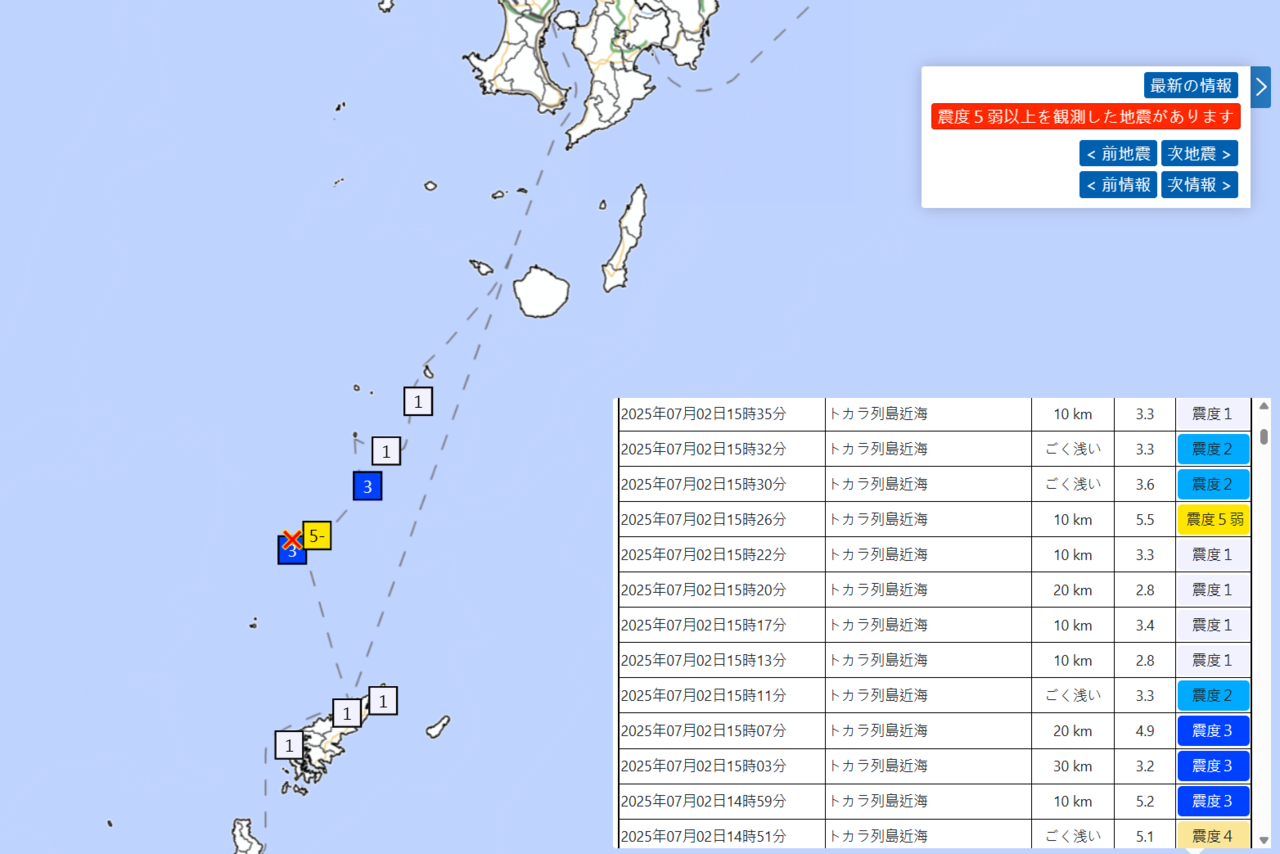Go to next earthquake with 次地震
The height and width of the screenshot is (854, 1280).
click(1199, 153)
